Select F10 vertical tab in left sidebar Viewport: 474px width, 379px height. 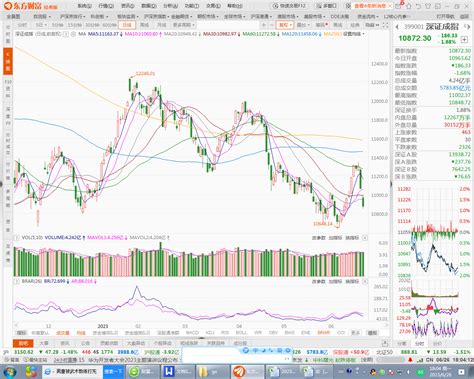pyautogui.click(x=8, y=89)
